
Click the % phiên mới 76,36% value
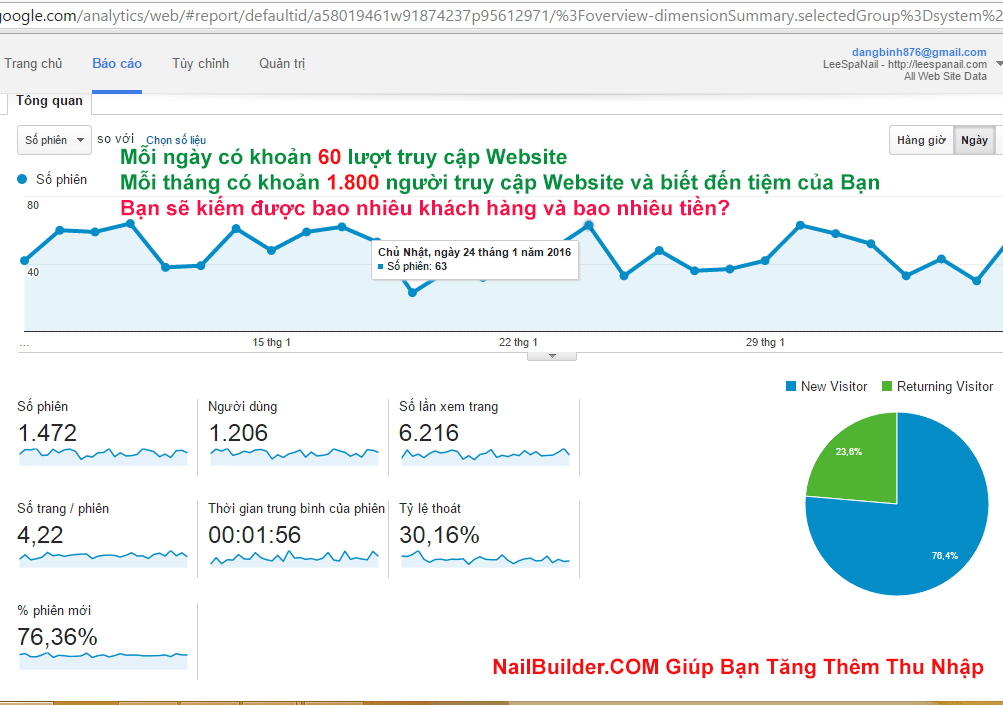point(58,637)
